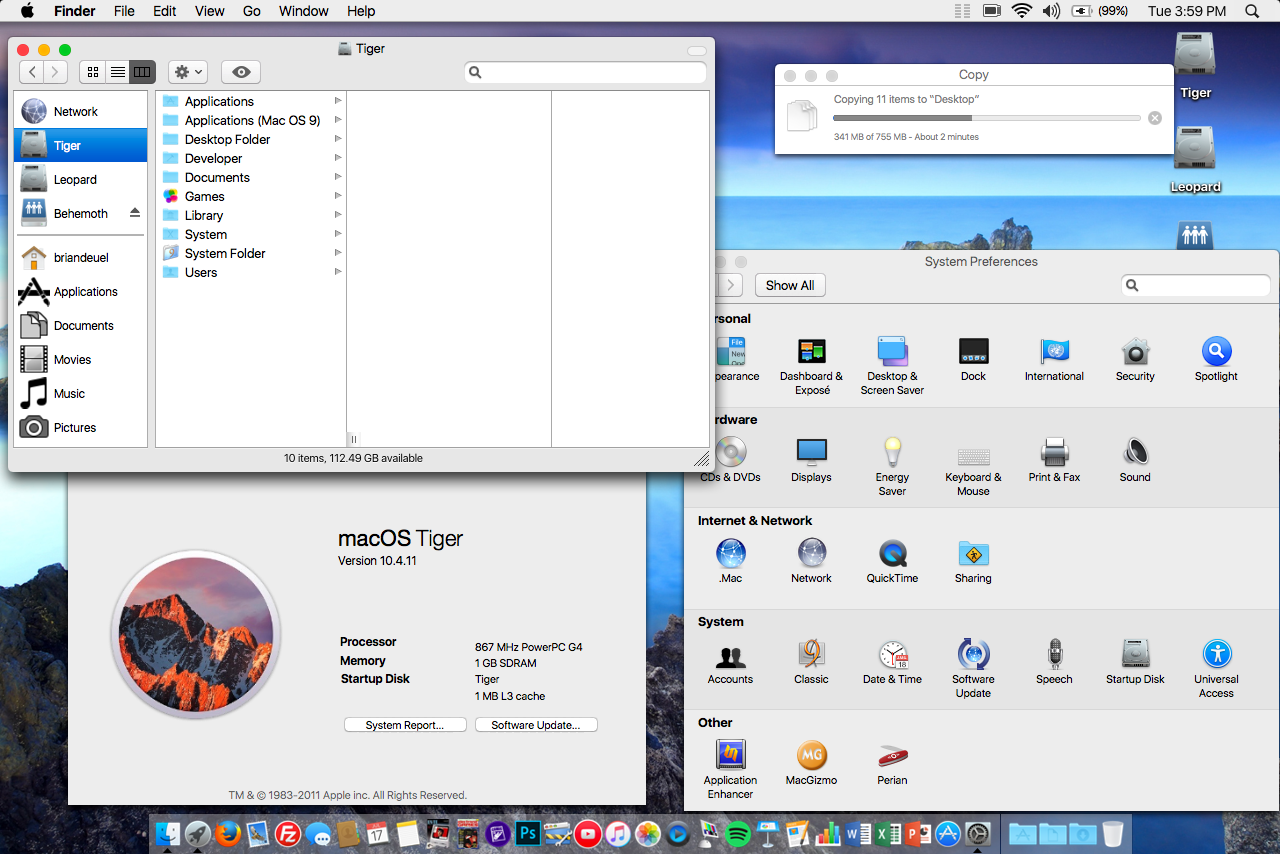1280x854 pixels.
Task: Click the Software Update button in About window
Action: tap(536, 725)
